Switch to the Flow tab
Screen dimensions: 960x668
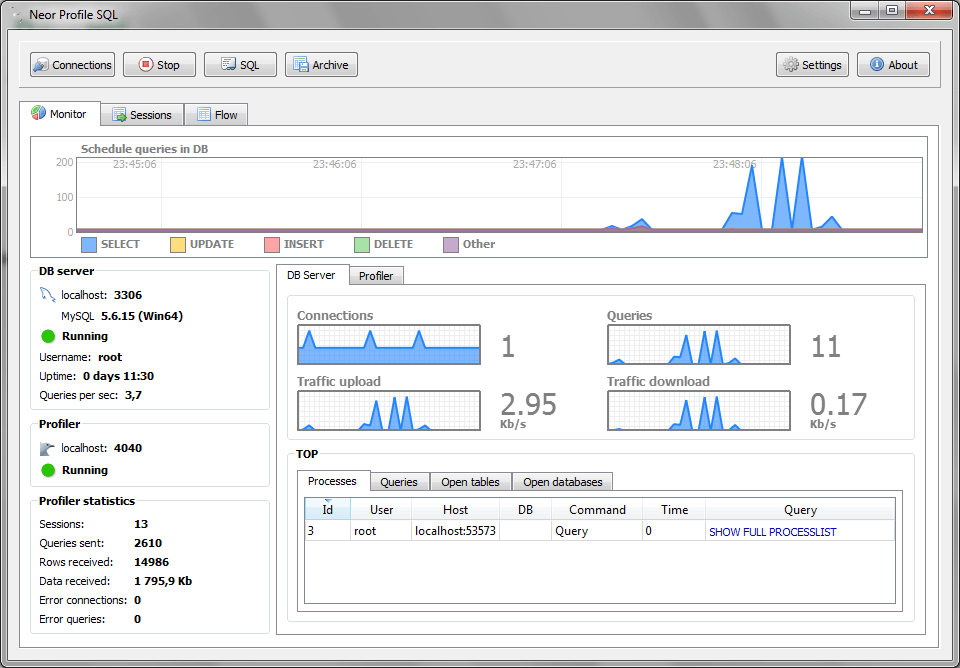(x=216, y=115)
